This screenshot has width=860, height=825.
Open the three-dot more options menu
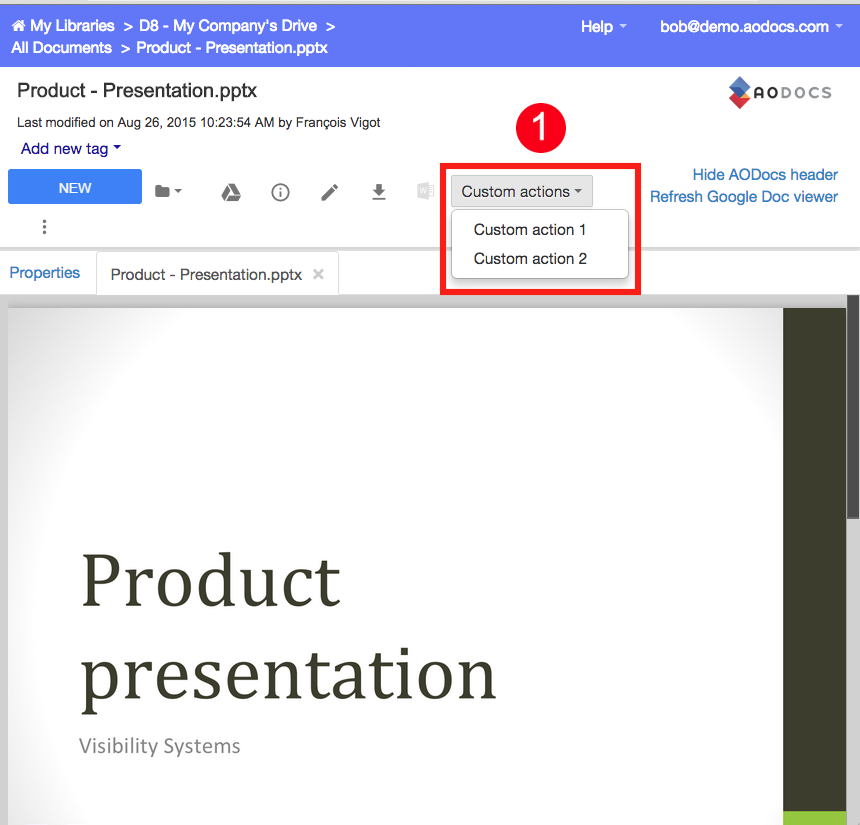[x=44, y=227]
